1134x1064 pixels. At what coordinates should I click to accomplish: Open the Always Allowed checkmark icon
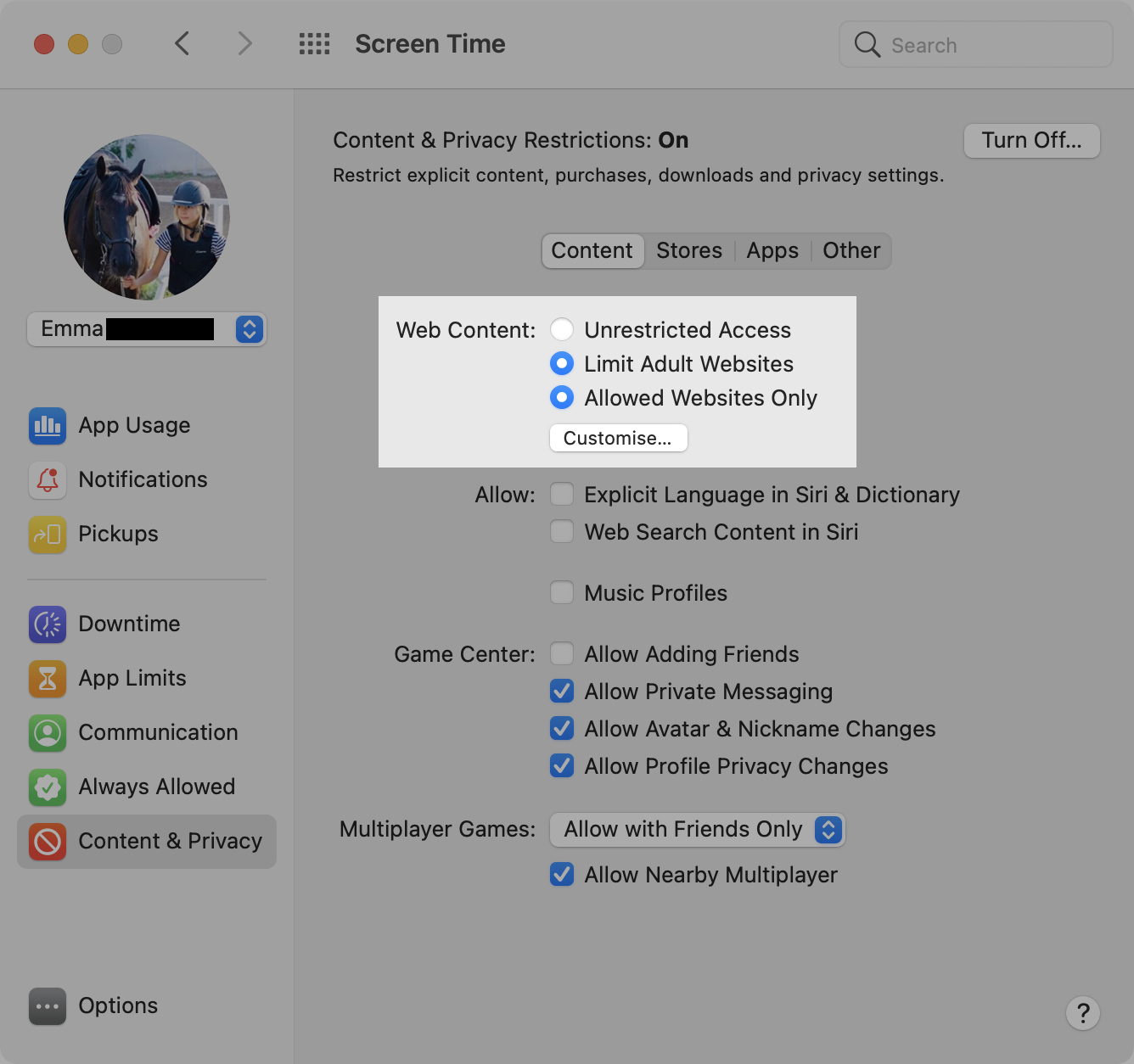[x=48, y=787]
